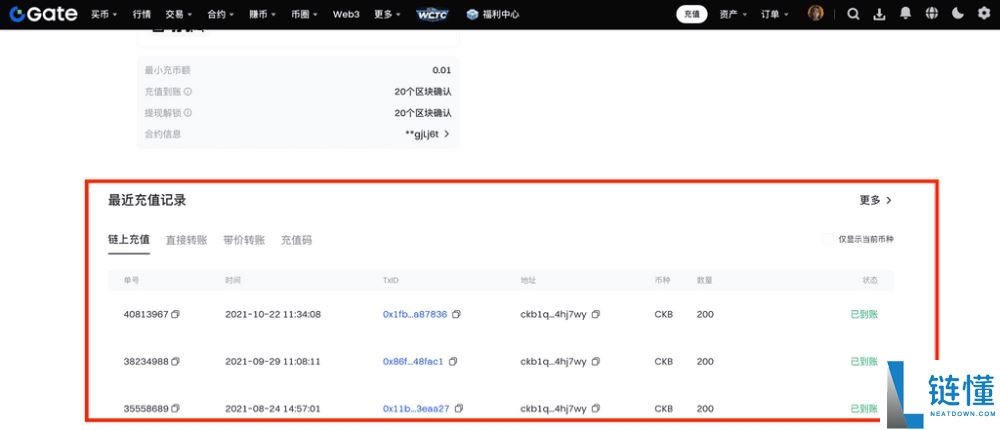Open the user avatar menu
This screenshot has height=430, width=1000.
(x=816, y=13)
